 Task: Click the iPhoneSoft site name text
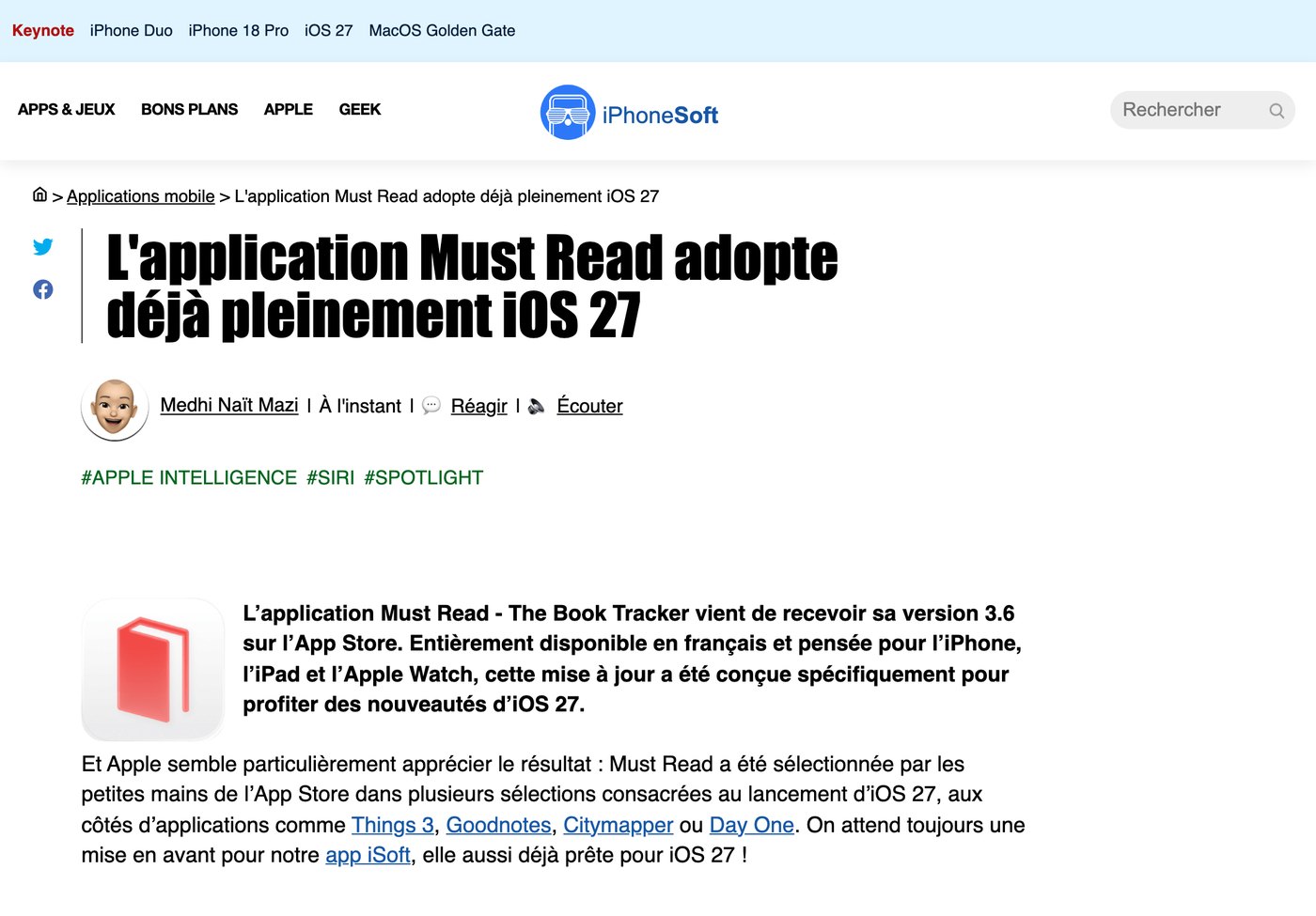tap(660, 115)
